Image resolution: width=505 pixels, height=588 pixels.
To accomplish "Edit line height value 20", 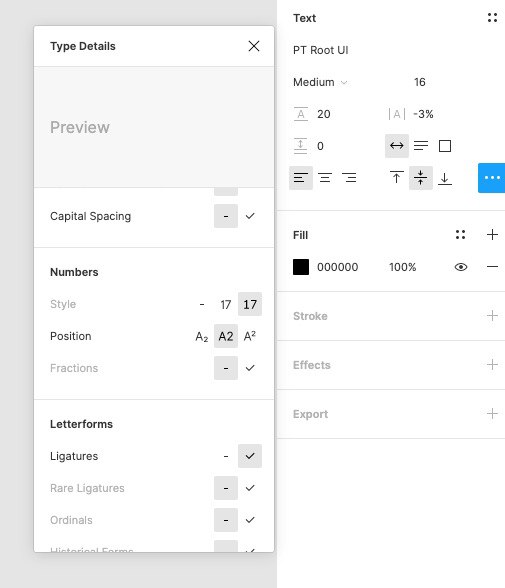I will tap(324, 114).
